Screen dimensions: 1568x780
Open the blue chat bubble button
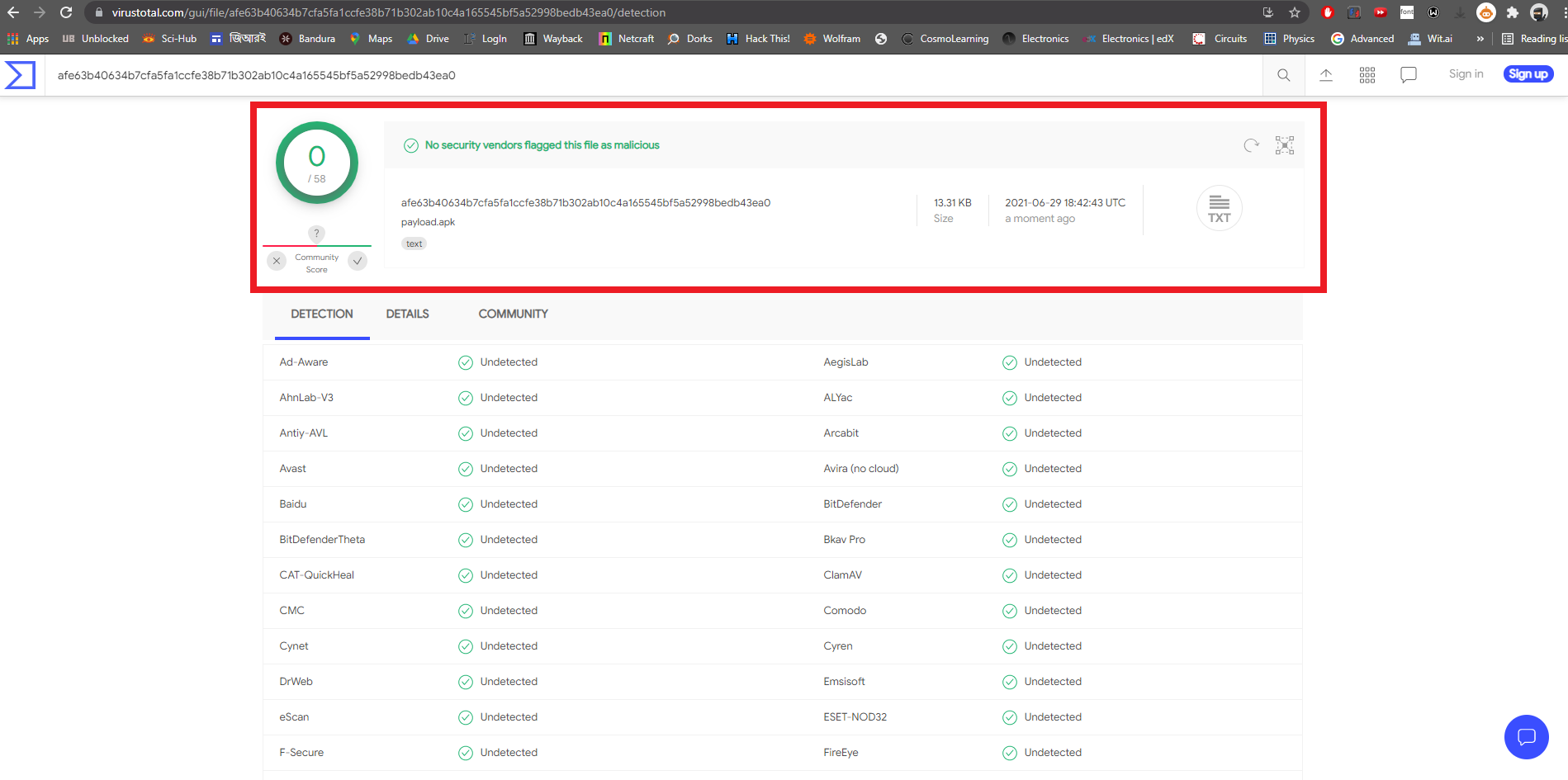click(x=1526, y=736)
